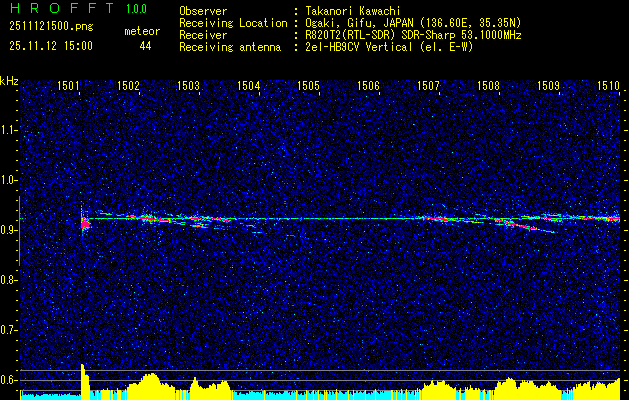Viewport: 629px width, 400px height.
Task: Click the 1502 time marker
Action: pos(128,85)
